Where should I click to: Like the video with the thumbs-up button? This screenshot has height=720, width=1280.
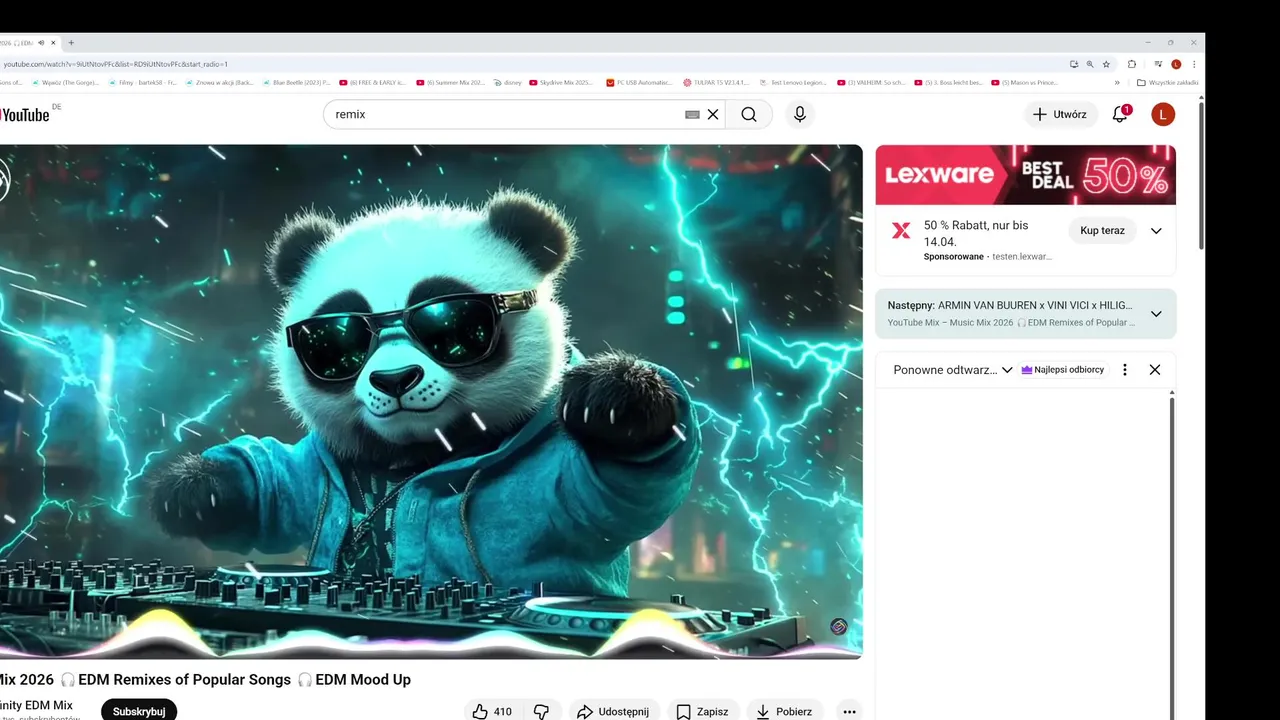[493, 711]
